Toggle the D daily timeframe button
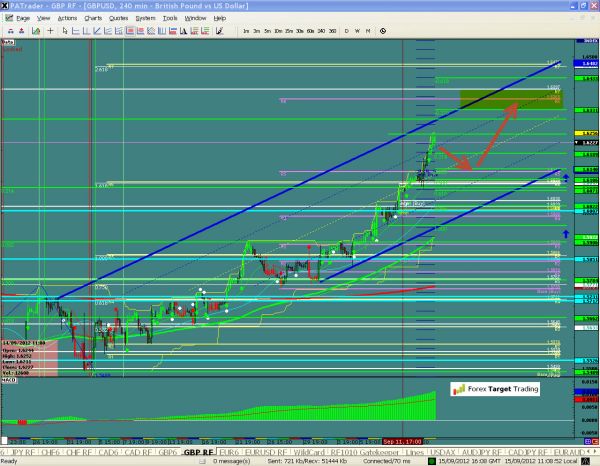This screenshot has height=466, width=600. (x=345, y=32)
